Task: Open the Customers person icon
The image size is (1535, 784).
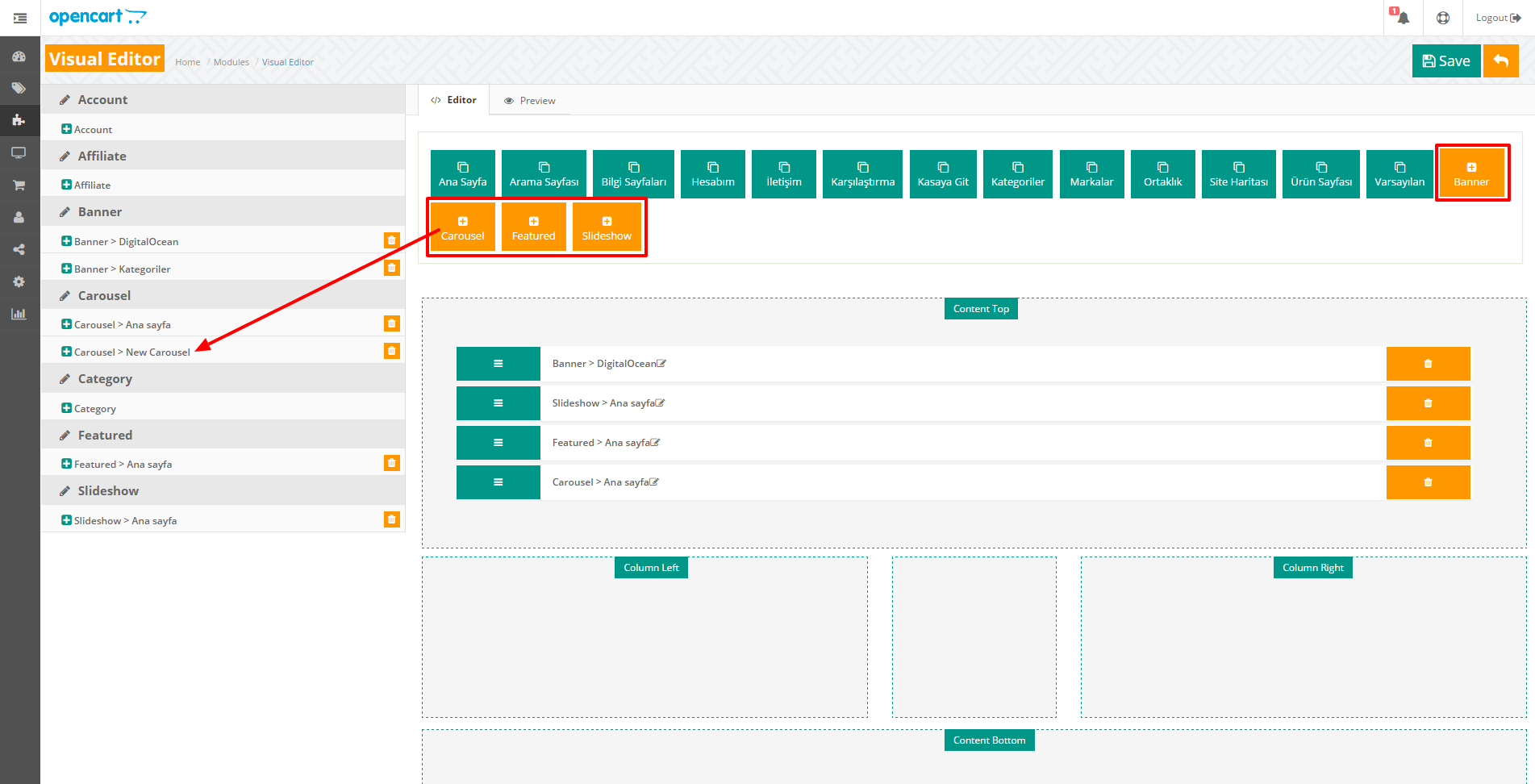Action: 19,217
